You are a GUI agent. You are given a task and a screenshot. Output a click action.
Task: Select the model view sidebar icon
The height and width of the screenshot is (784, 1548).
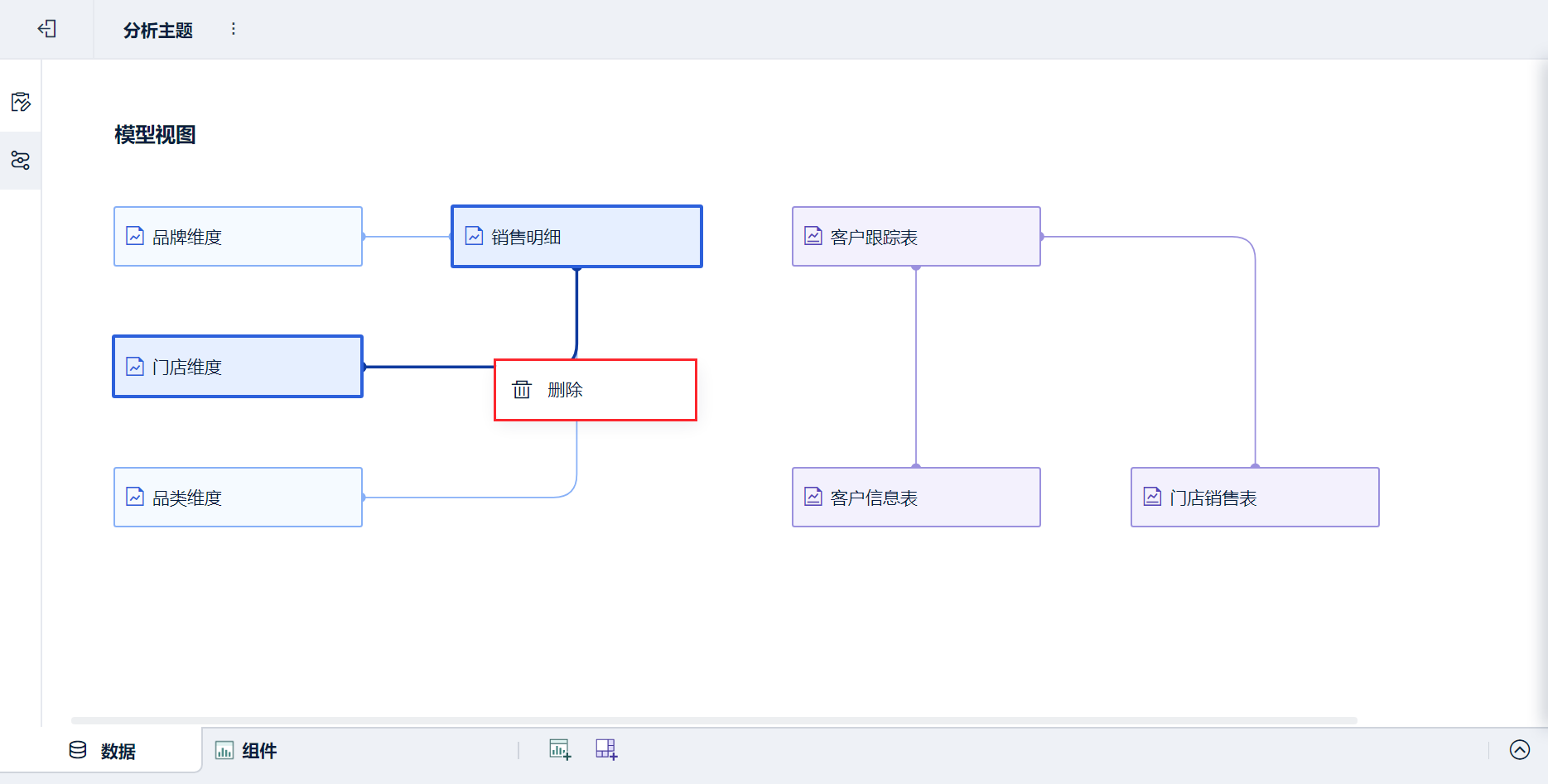coord(21,160)
